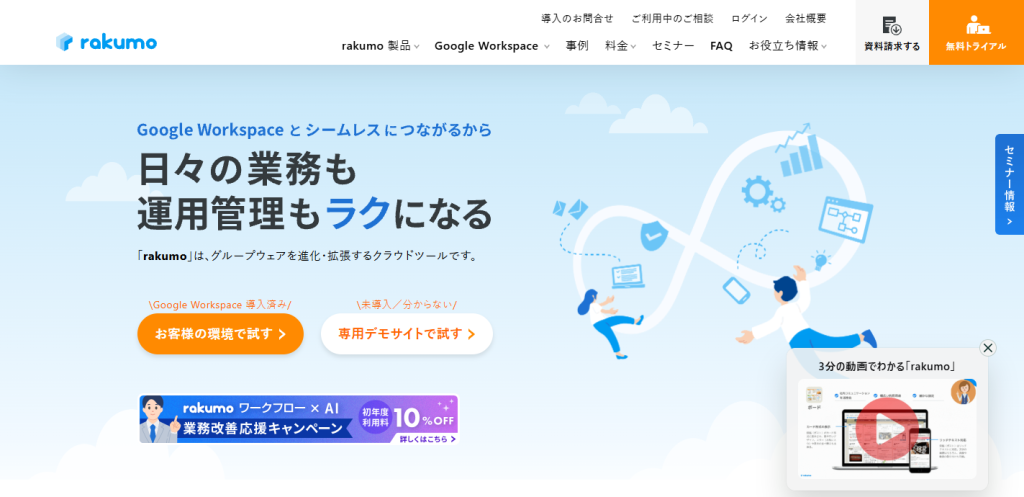Close the video popup with X
This screenshot has width=1024, height=497.
(x=988, y=348)
